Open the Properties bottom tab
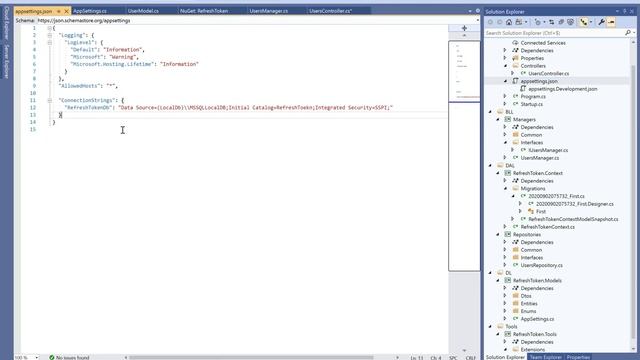The height and width of the screenshot is (360, 640). (578, 357)
